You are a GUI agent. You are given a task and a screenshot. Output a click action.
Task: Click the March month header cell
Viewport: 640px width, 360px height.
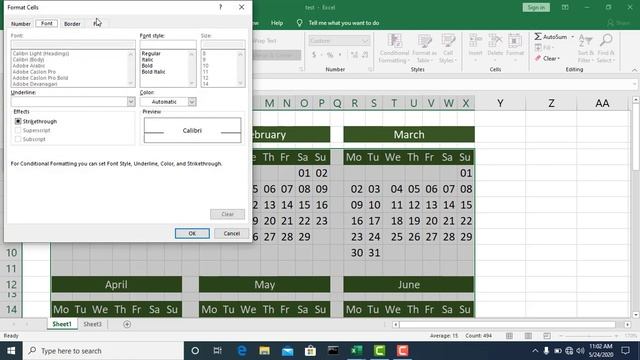pyautogui.click(x=409, y=135)
